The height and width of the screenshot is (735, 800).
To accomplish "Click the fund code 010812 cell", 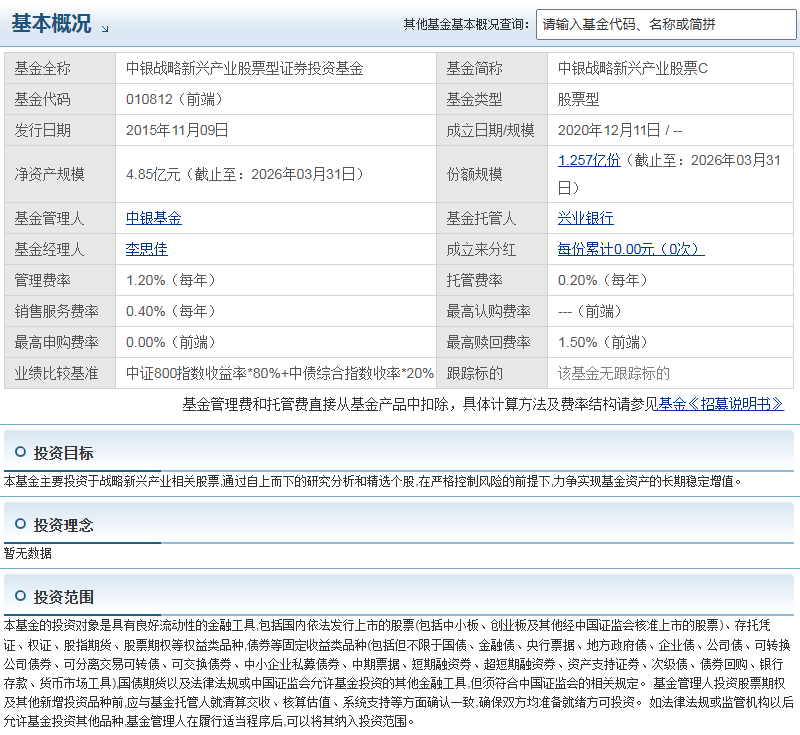I will click(x=276, y=99).
